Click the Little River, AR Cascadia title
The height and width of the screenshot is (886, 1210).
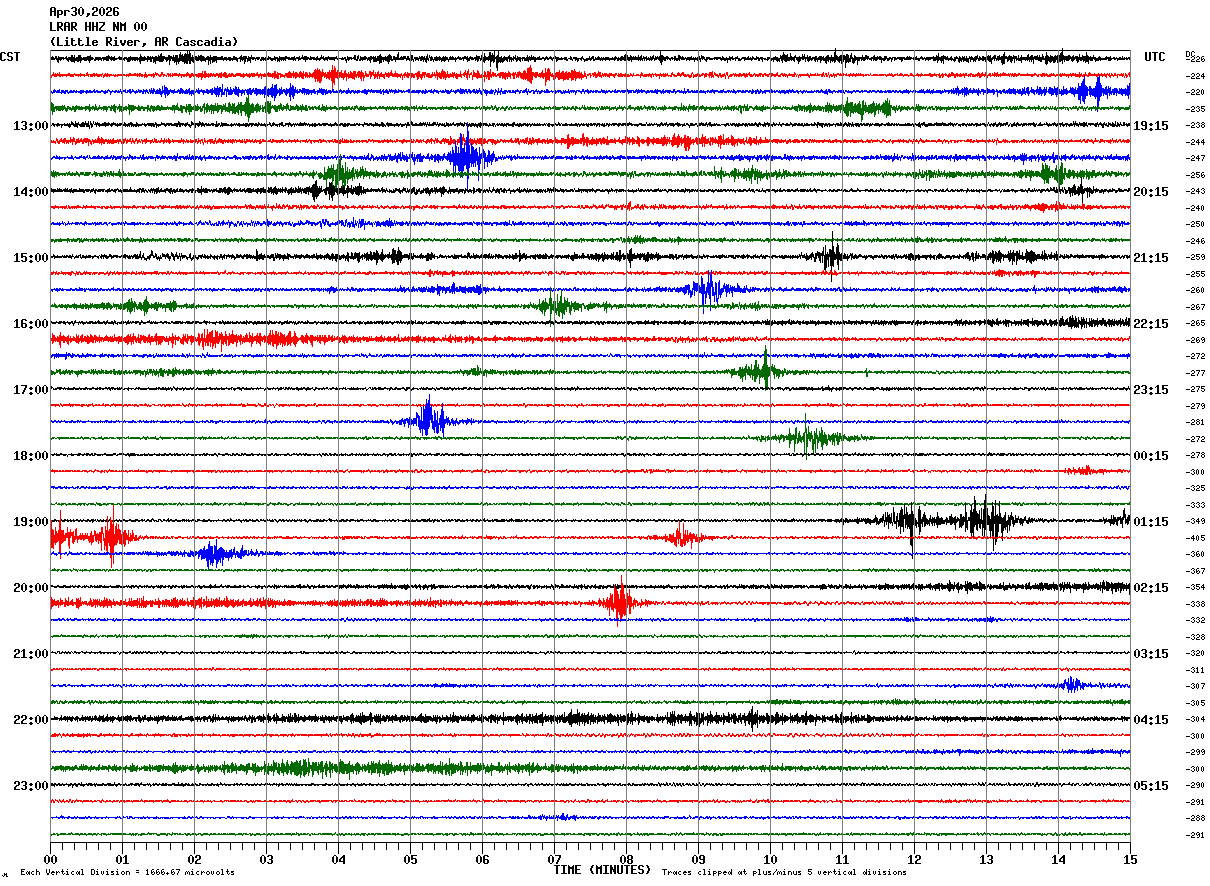(x=144, y=42)
